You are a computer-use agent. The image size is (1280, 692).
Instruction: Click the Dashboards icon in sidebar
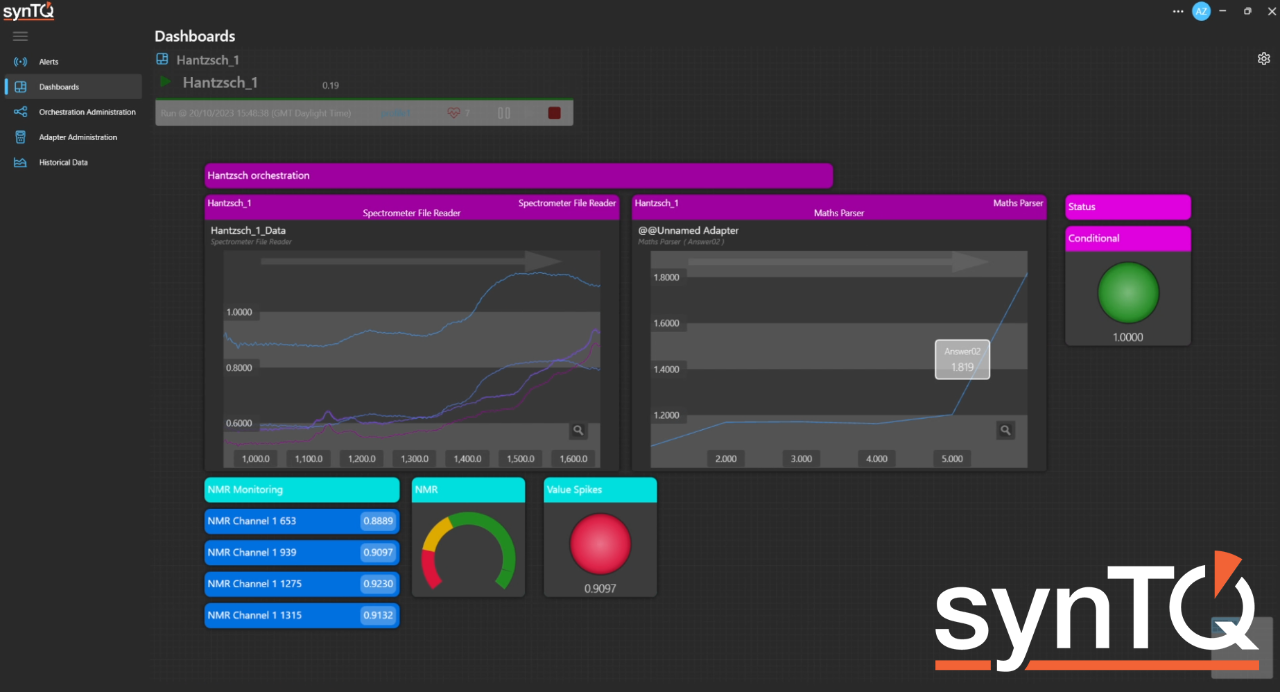[x=20, y=87]
